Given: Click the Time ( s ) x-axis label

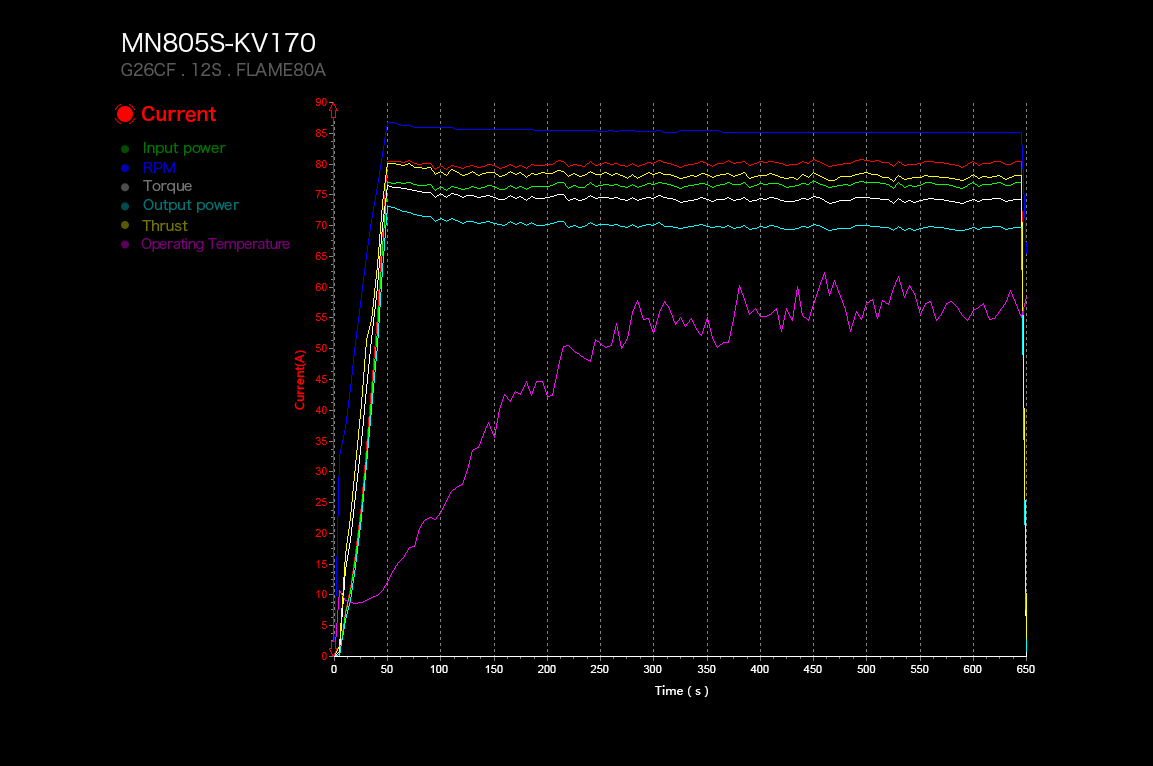Looking at the screenshot, I should tap(682, 691).
